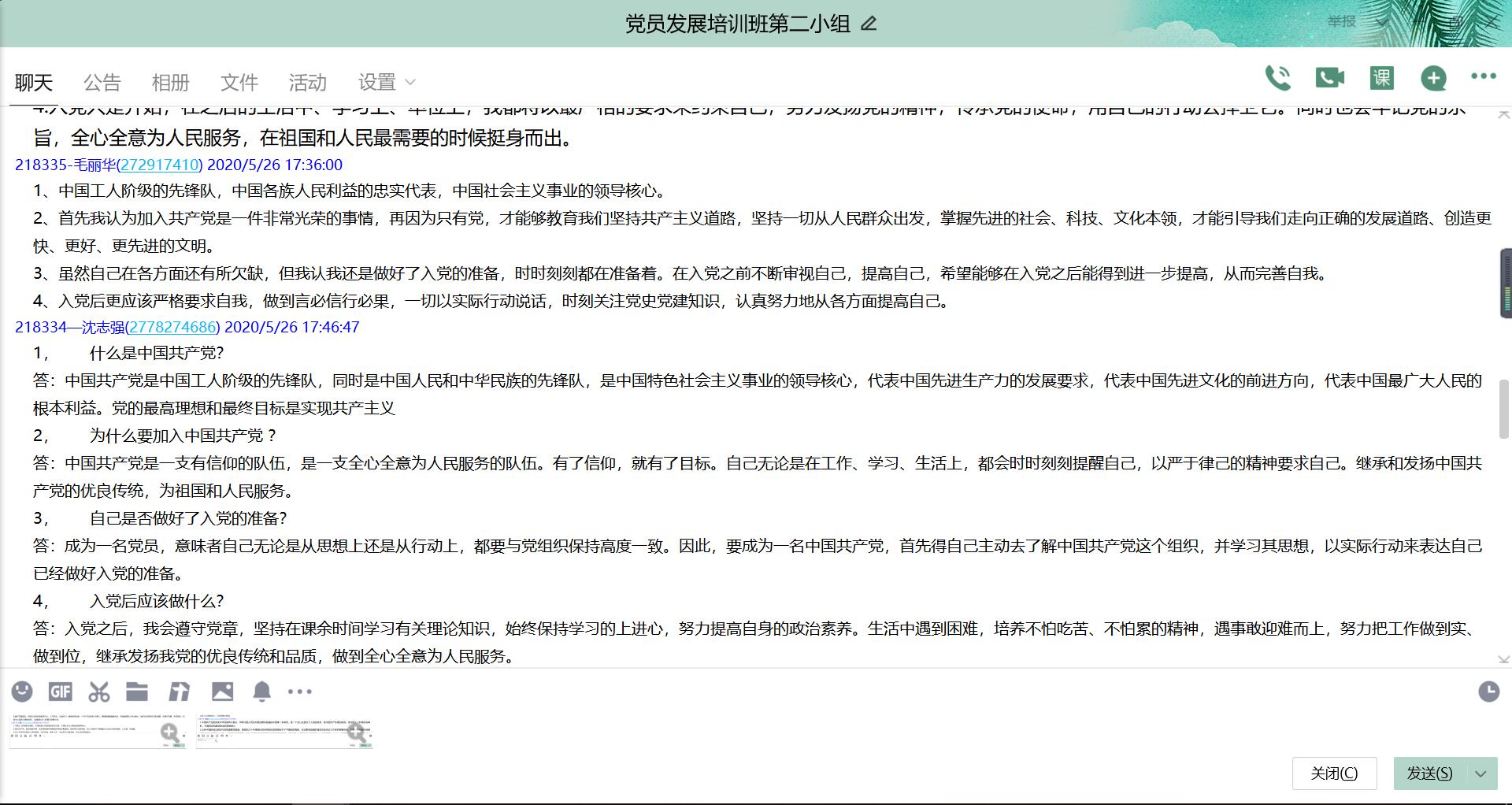
Task: Open the 公告 tab
Action: (x=102, y=82)
